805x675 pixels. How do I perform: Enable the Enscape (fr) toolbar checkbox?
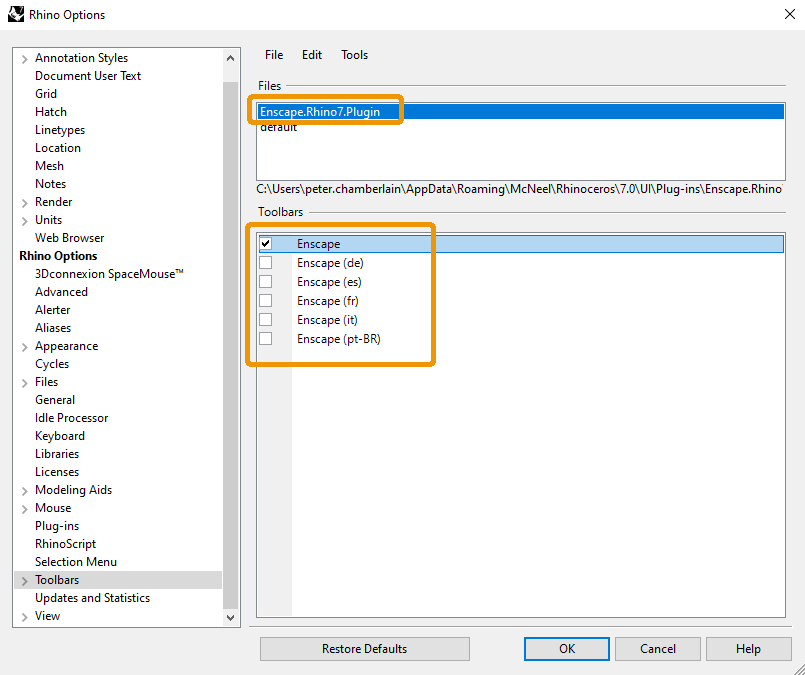266,301
